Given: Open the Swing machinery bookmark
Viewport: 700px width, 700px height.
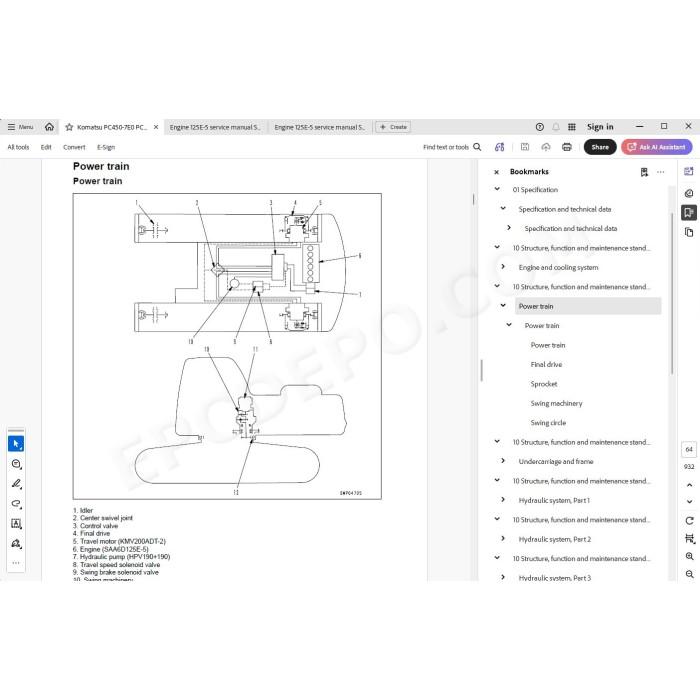Looking at the screenshot, I should click(x=556, y=403).
